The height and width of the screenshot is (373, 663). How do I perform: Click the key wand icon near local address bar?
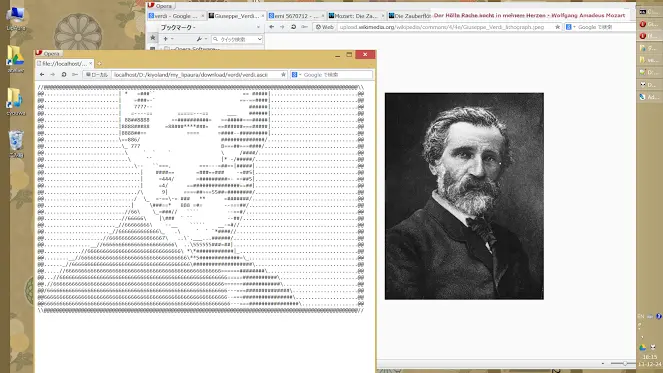point(75,74)
